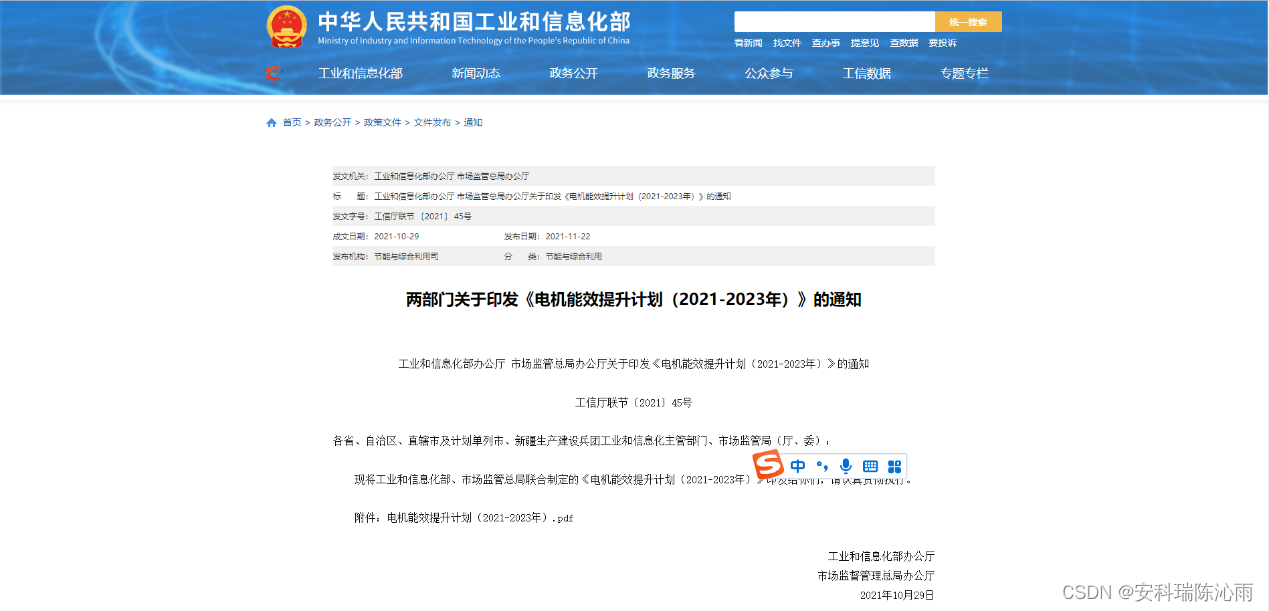Toggle punctuation mode on the IME bar
The height and width of the screenshot is (611, 1269).
[822, 466]
